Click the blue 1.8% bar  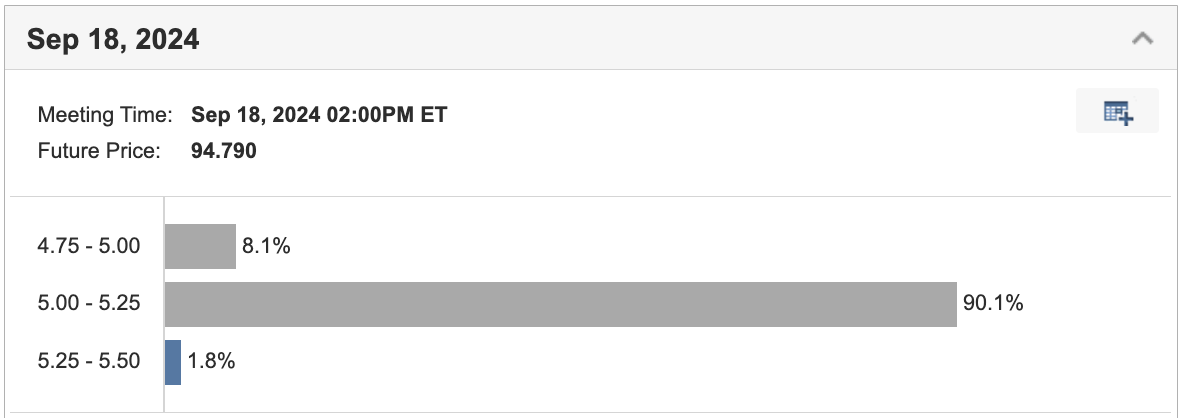(x=173, y=362)
